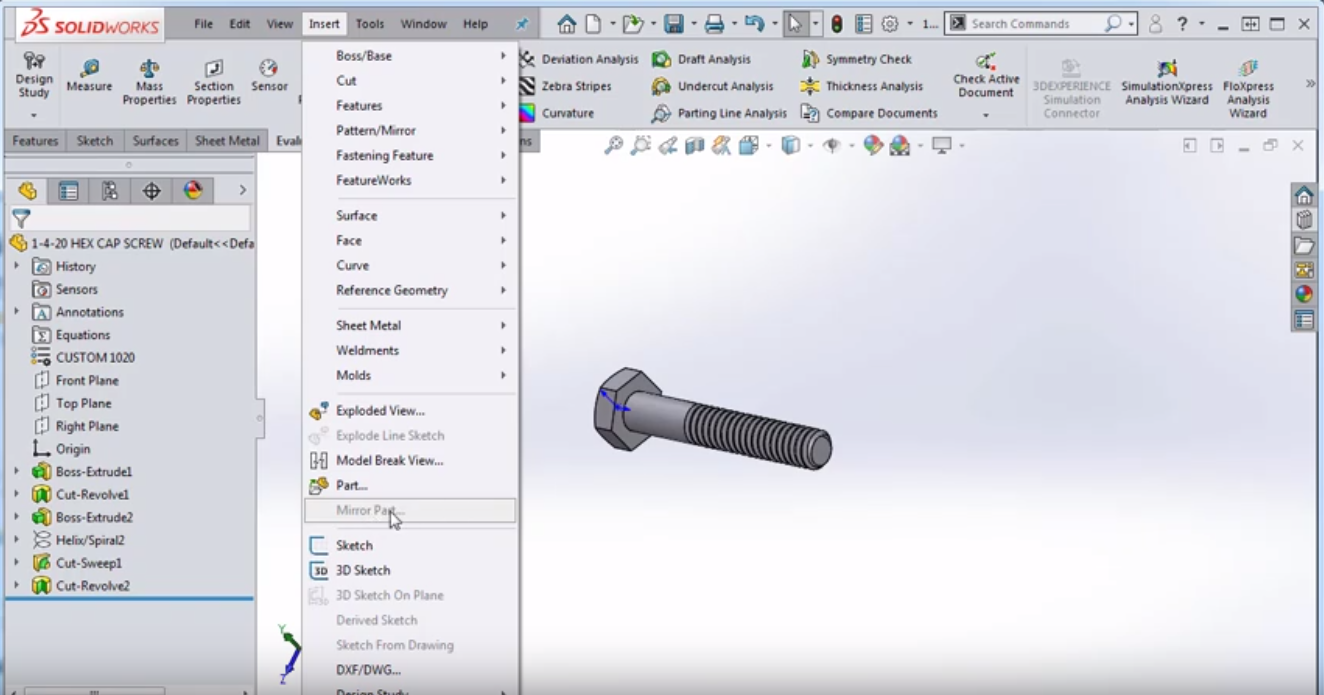
Task: Expand the History tree node
Action: pyautogui.click(x=16, y=266)
